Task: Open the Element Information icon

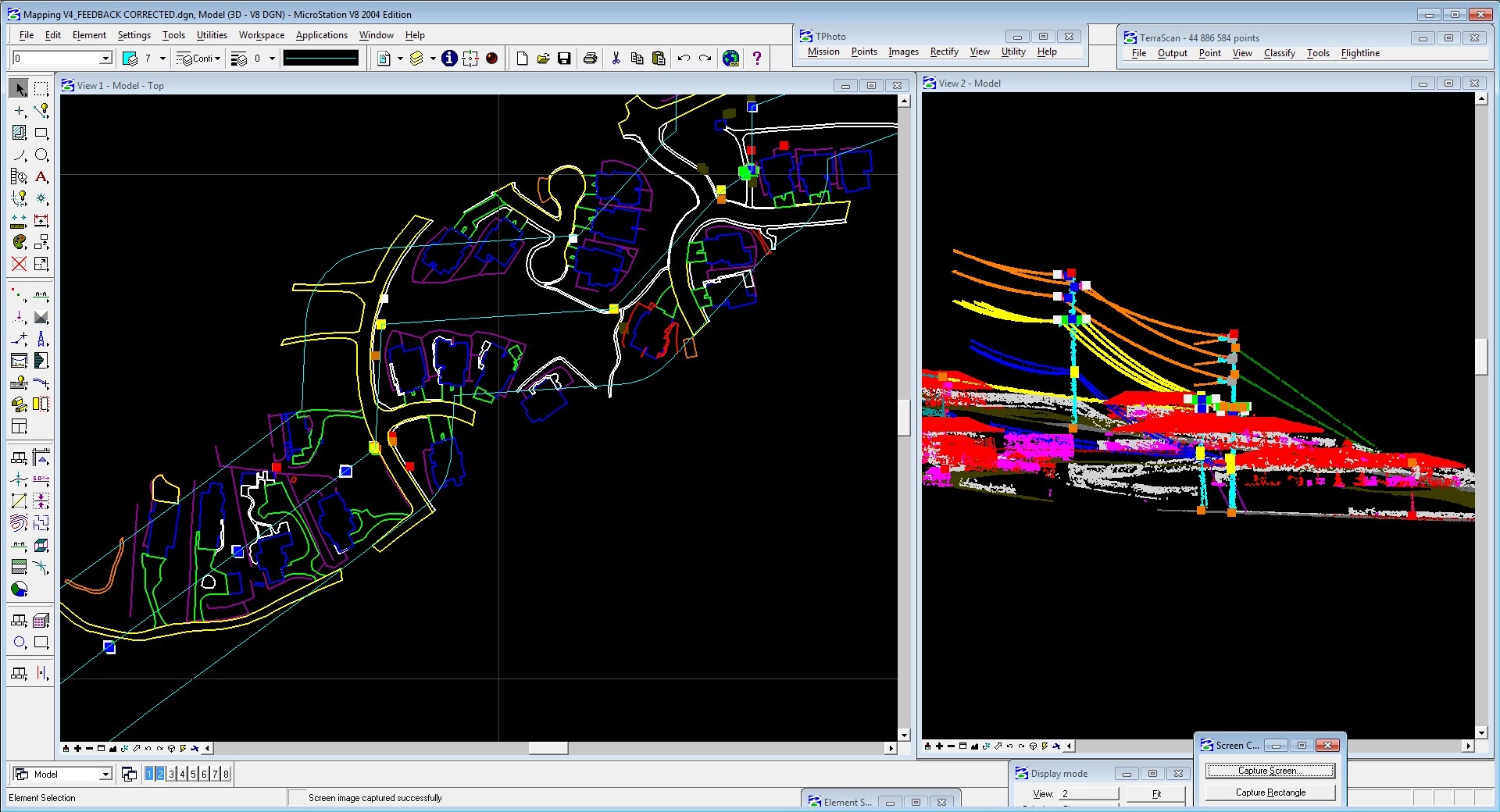Action: click(x=449, y=59)
